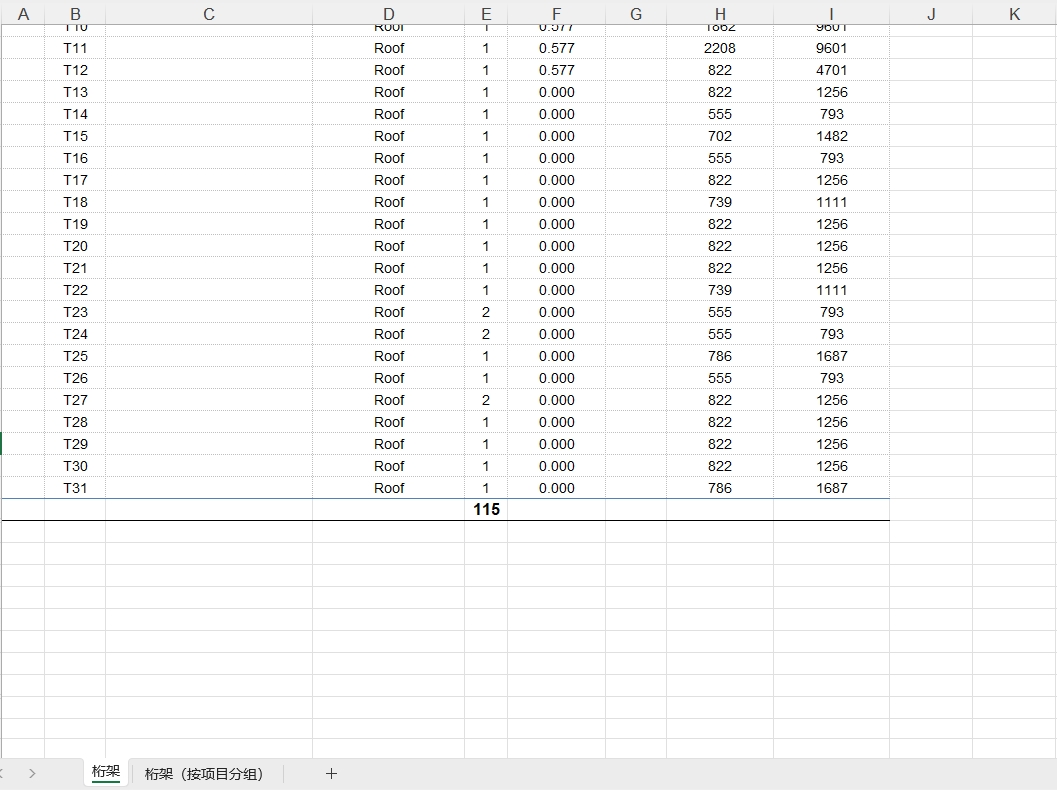Select cell T11 in column B
Screen dimensions: 1057x791
coord(75,48)
